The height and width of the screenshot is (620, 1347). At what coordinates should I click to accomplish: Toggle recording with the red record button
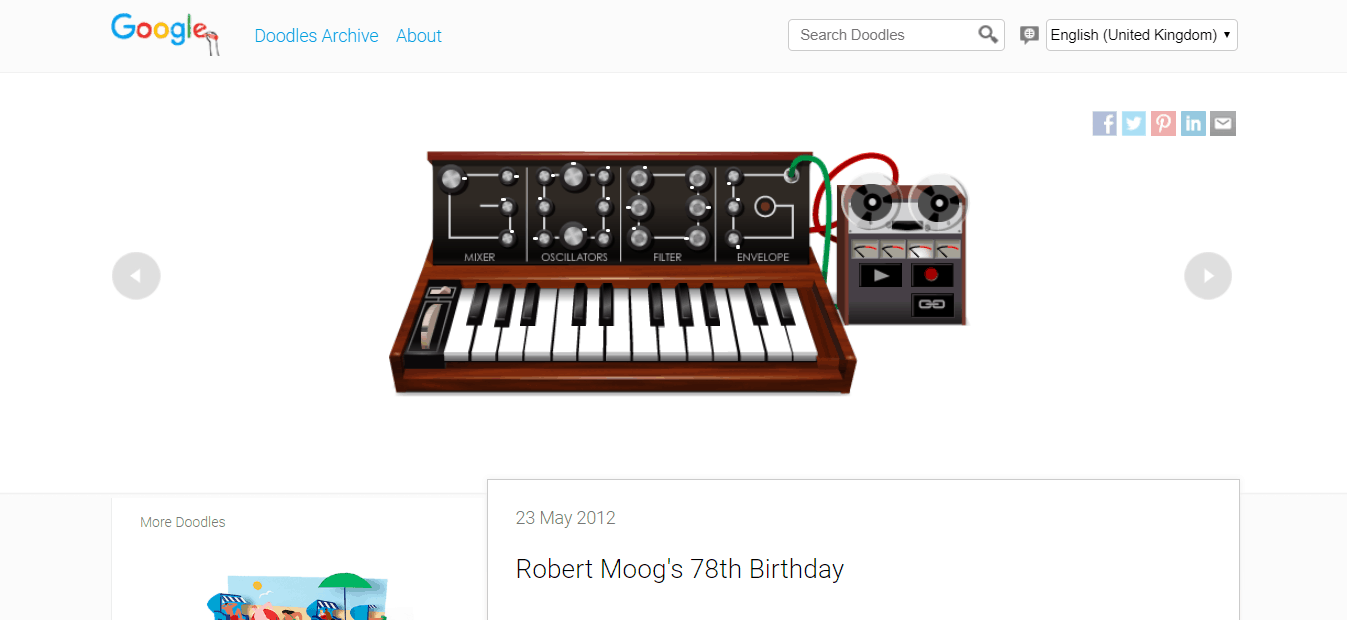coord(933,274)
